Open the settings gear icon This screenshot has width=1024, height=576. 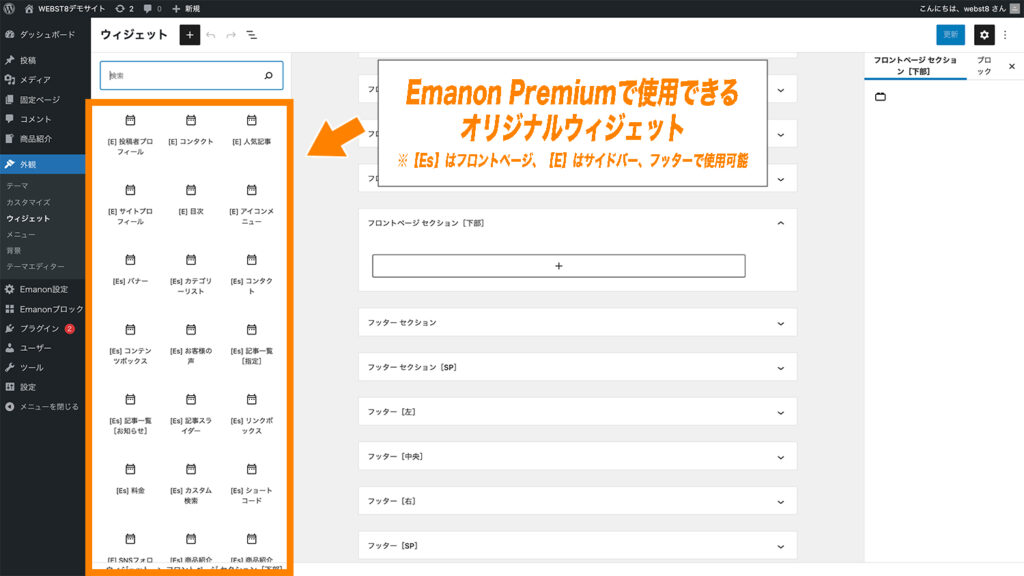(985, 34)
